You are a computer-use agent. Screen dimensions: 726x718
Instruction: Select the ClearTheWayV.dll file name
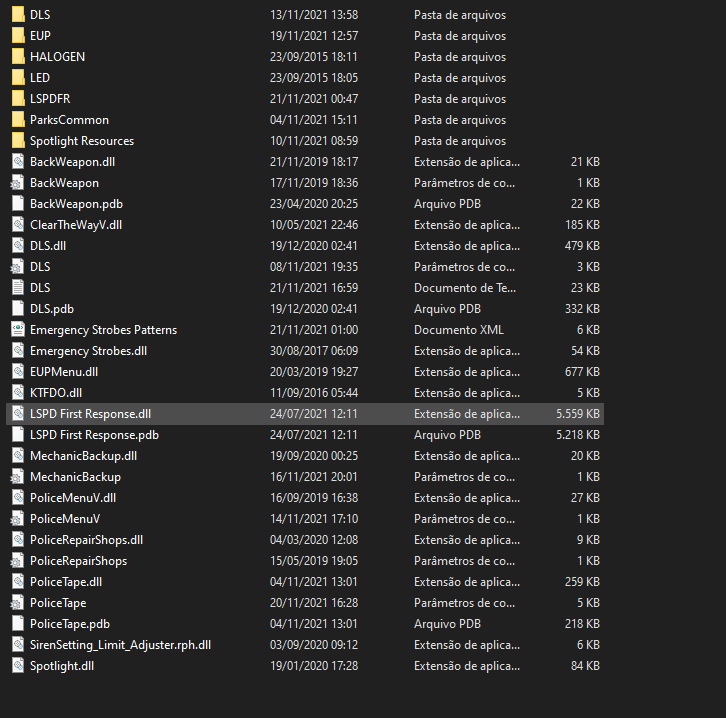(x=76, y=225)
